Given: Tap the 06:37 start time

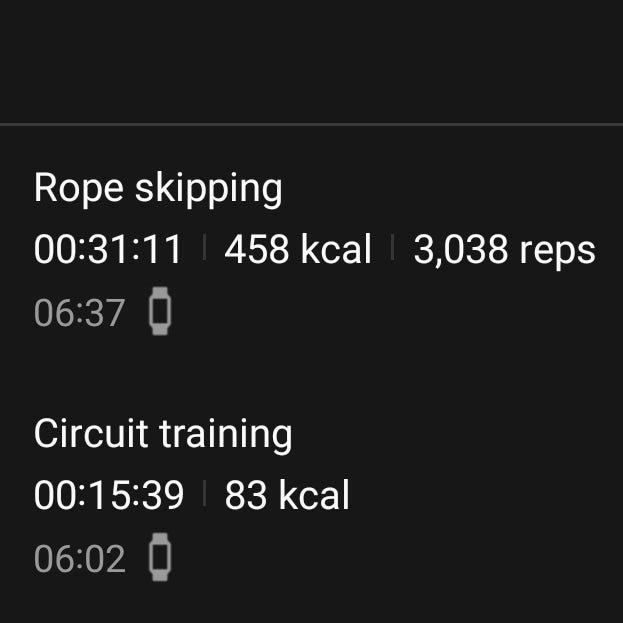Looking at the screenshot, I should [x=79, y=313].
